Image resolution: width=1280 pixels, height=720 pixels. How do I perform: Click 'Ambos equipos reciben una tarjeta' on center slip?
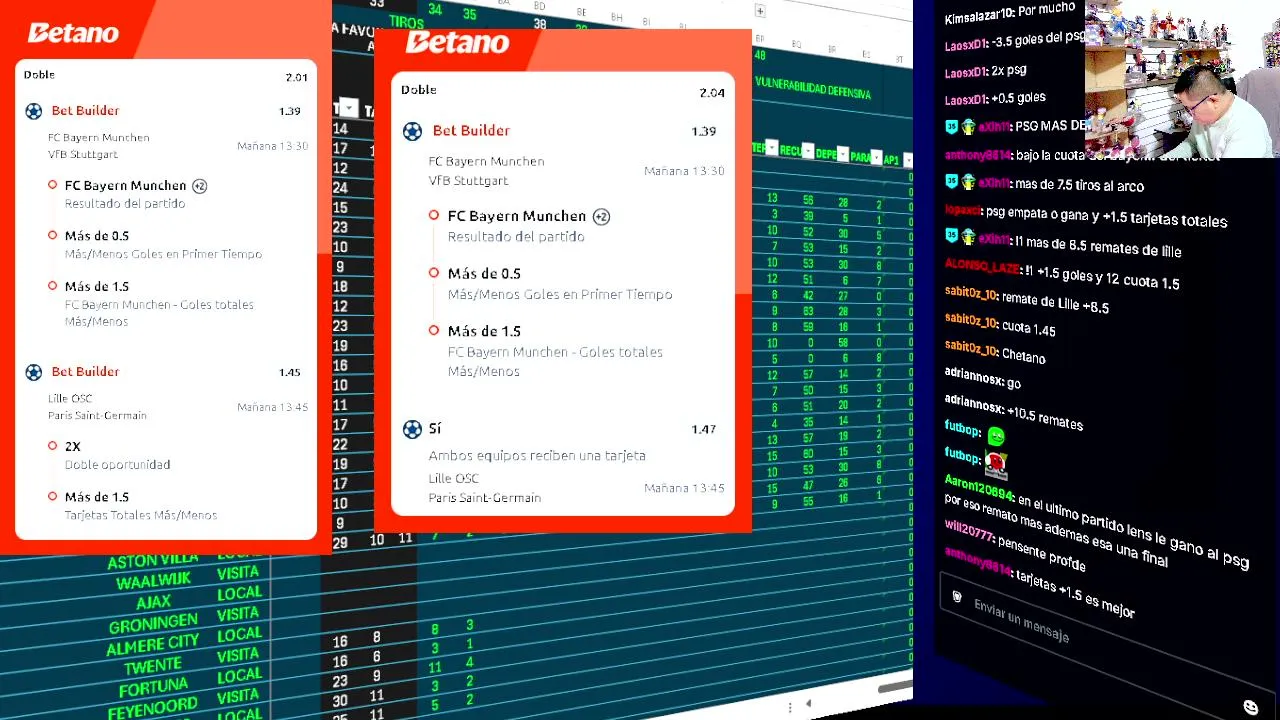(x=537, y=456)
